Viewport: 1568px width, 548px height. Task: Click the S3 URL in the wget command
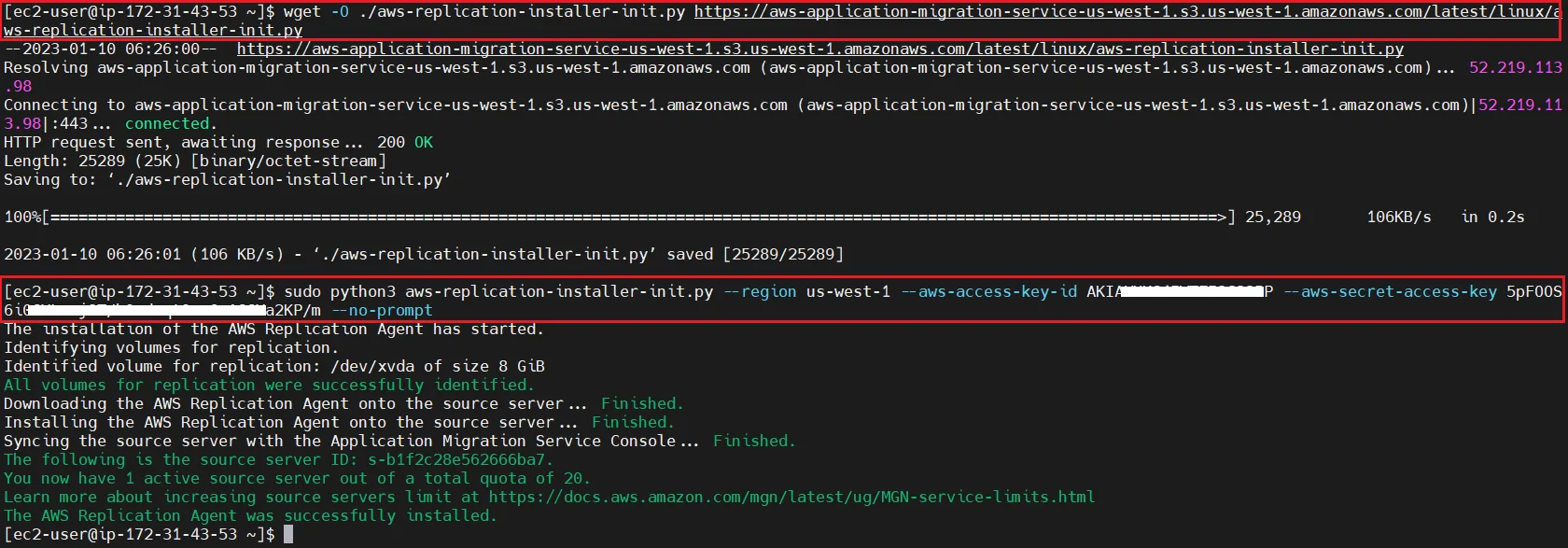pyautogui.click(x=1127, y=11)
